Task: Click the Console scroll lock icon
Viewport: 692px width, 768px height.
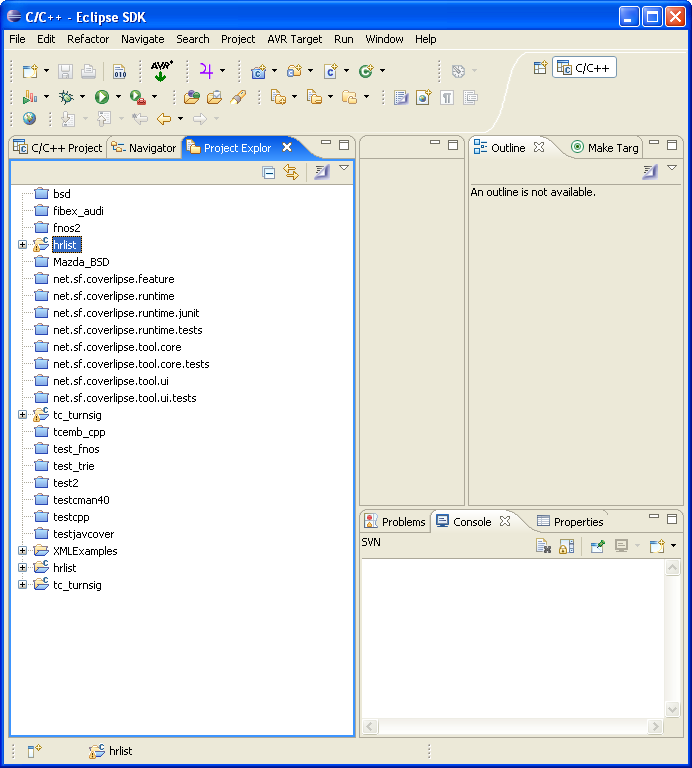Action: pos(567,546)
